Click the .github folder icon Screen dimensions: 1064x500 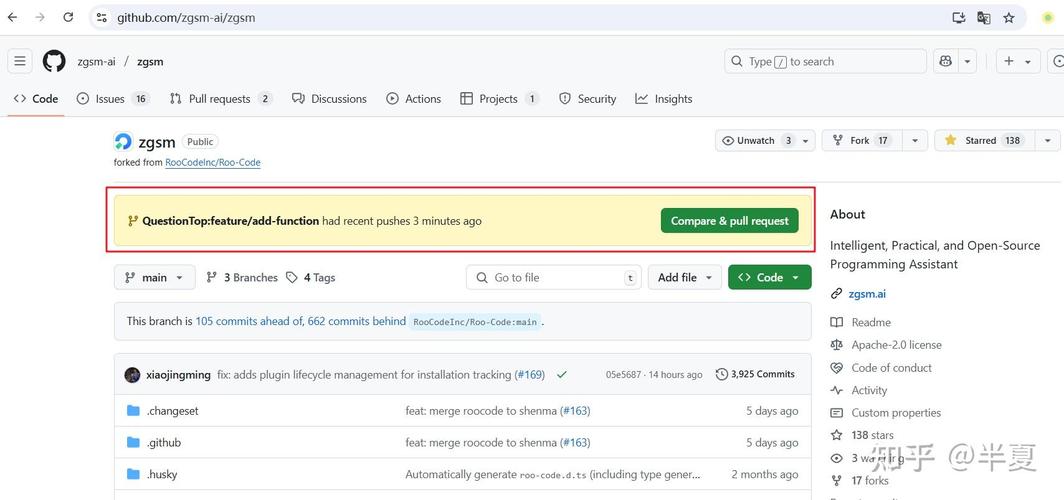pyautogui.click(x=133, y=442)
